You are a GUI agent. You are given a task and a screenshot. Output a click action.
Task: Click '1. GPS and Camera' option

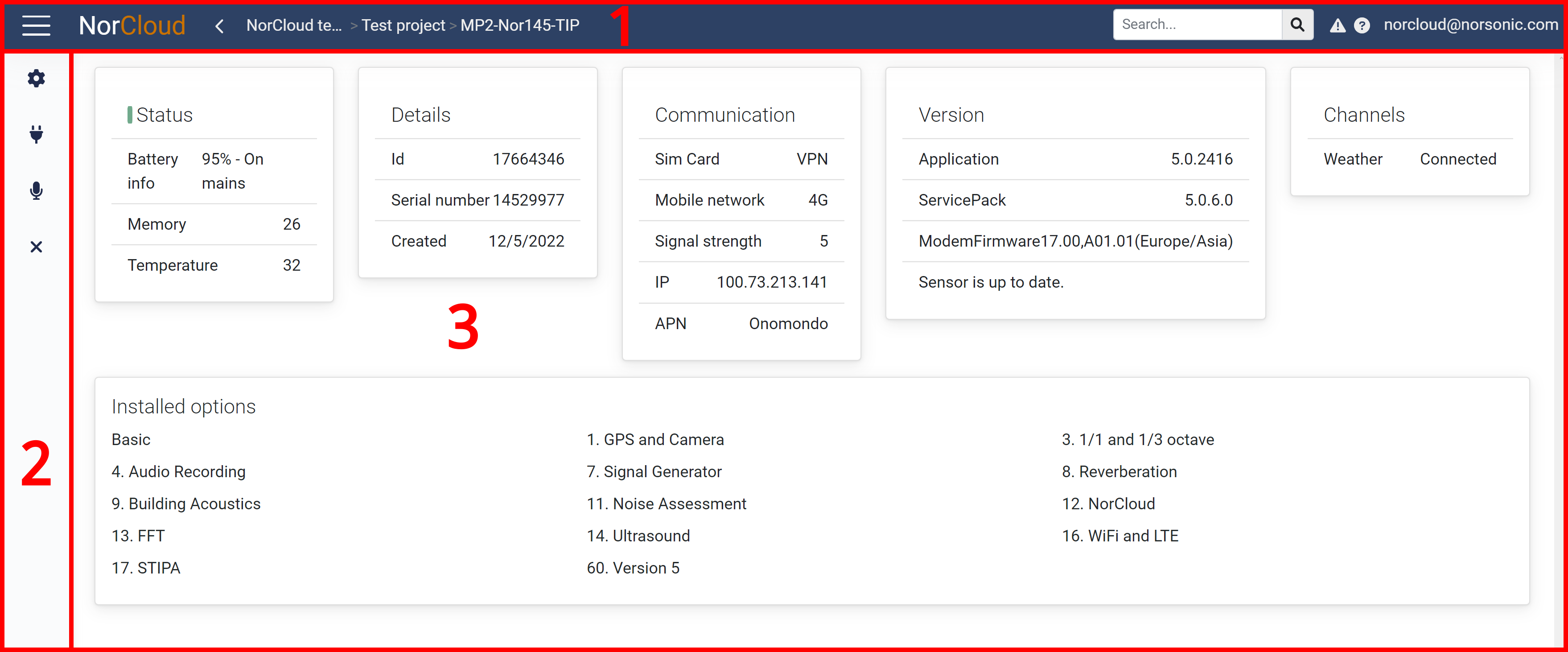click(x=655, y=440)
